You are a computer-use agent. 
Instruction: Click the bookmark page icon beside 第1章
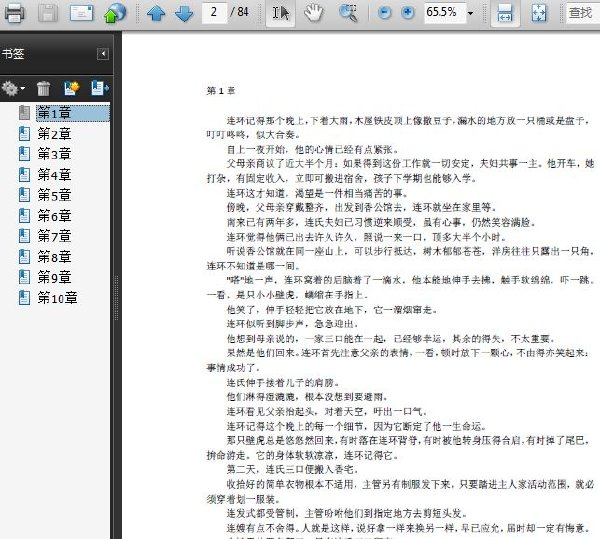click(x=24, y=113)
